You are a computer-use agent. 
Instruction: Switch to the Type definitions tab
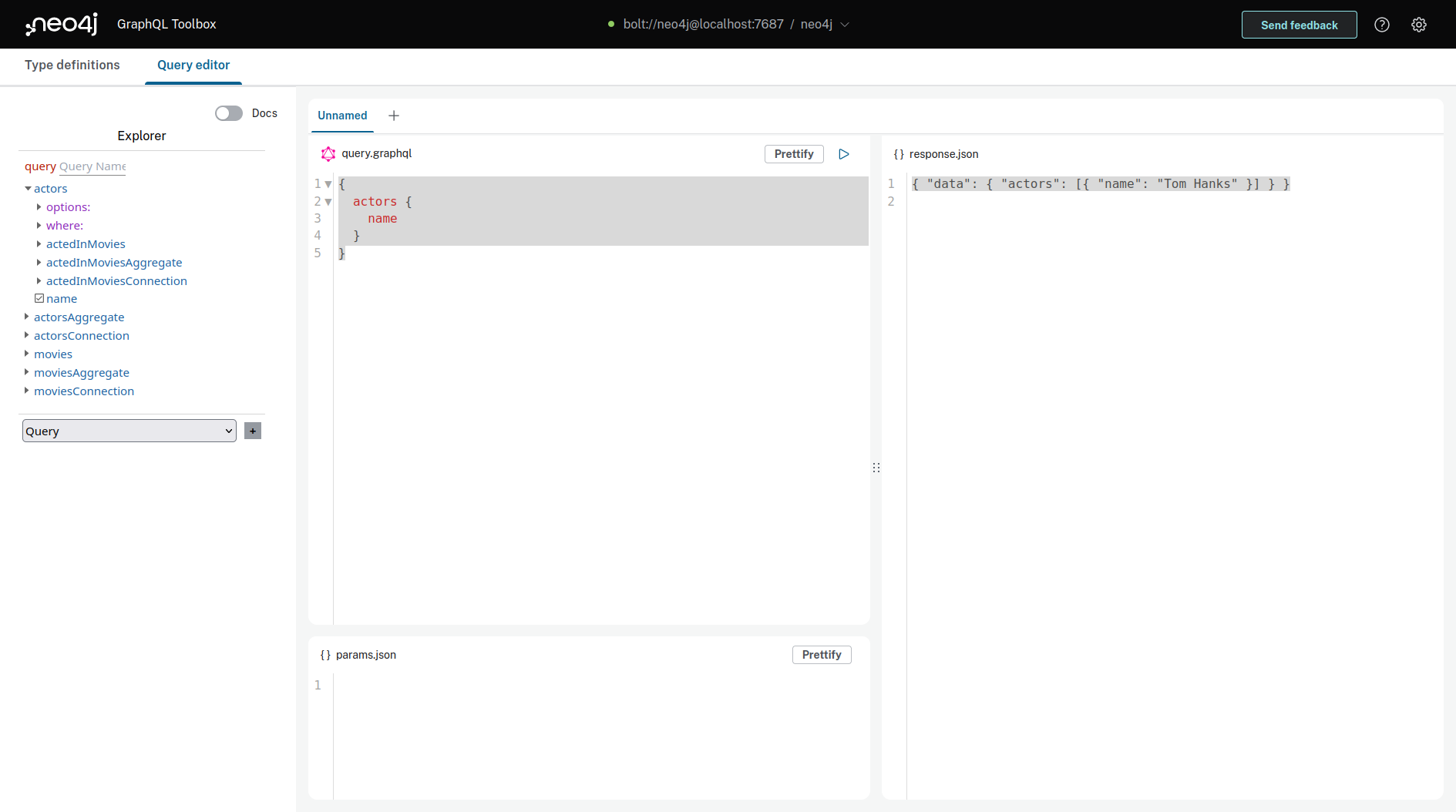pos(72,65)
